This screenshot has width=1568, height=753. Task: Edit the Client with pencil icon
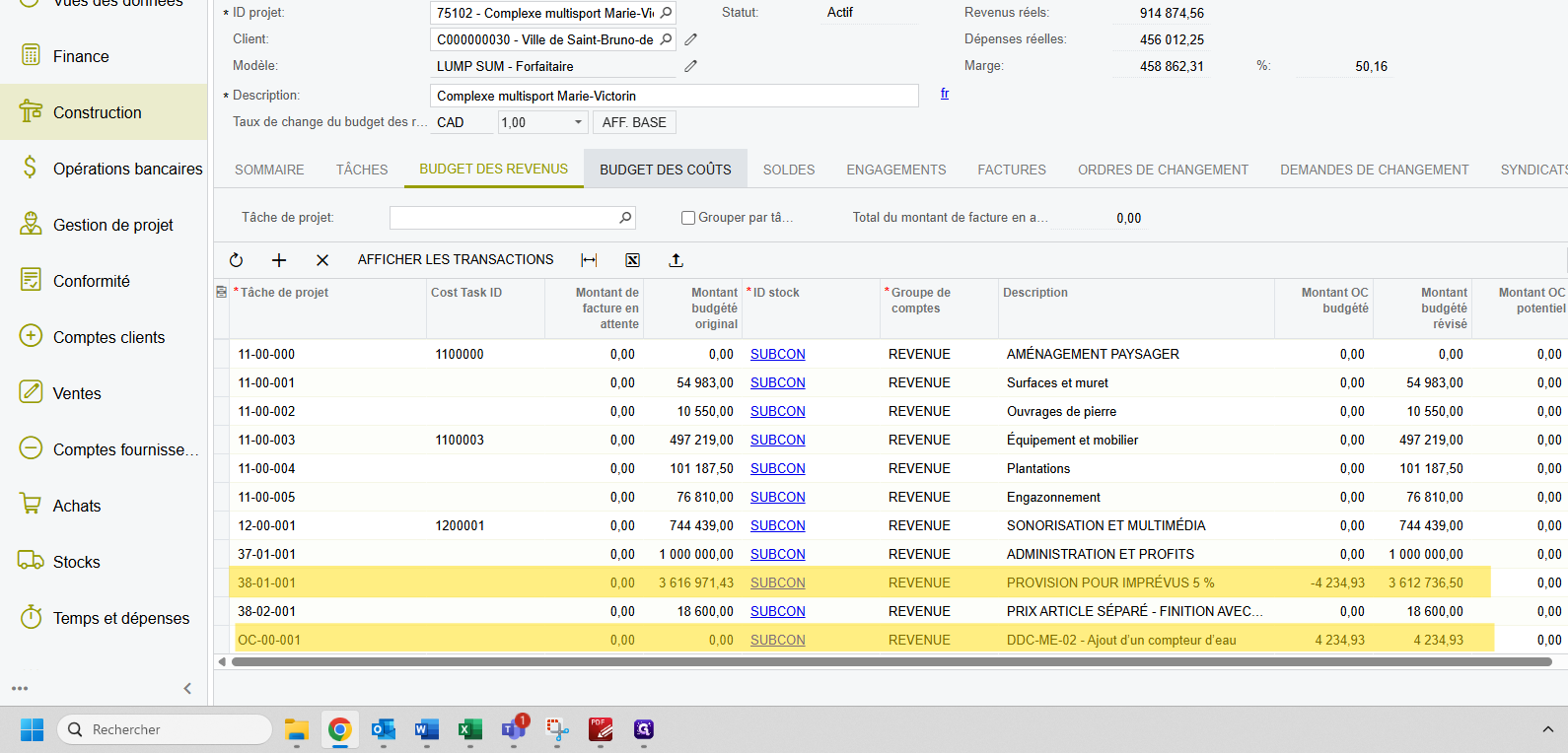click(691, 39)
